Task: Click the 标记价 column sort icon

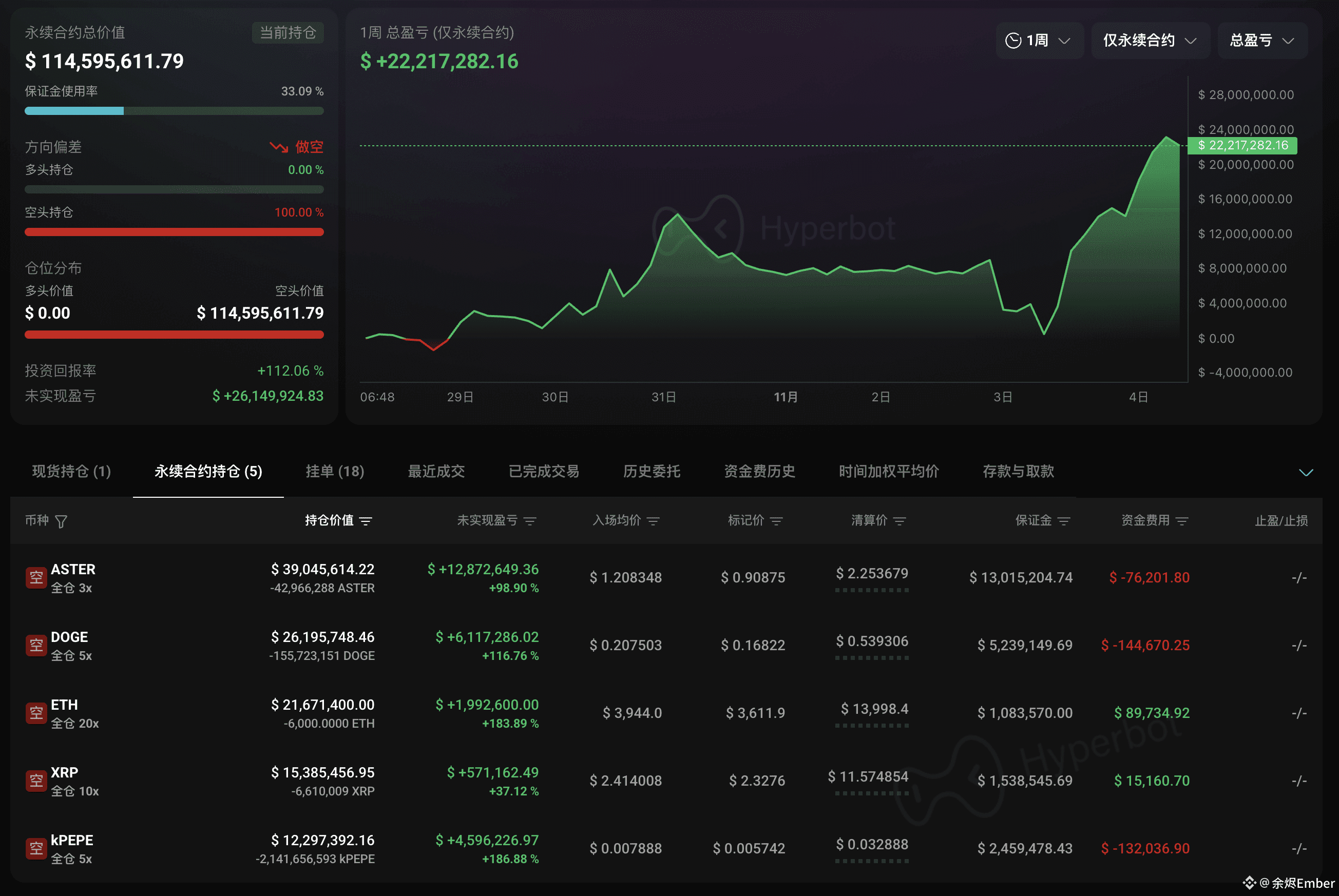Action: tap(776, 520)
